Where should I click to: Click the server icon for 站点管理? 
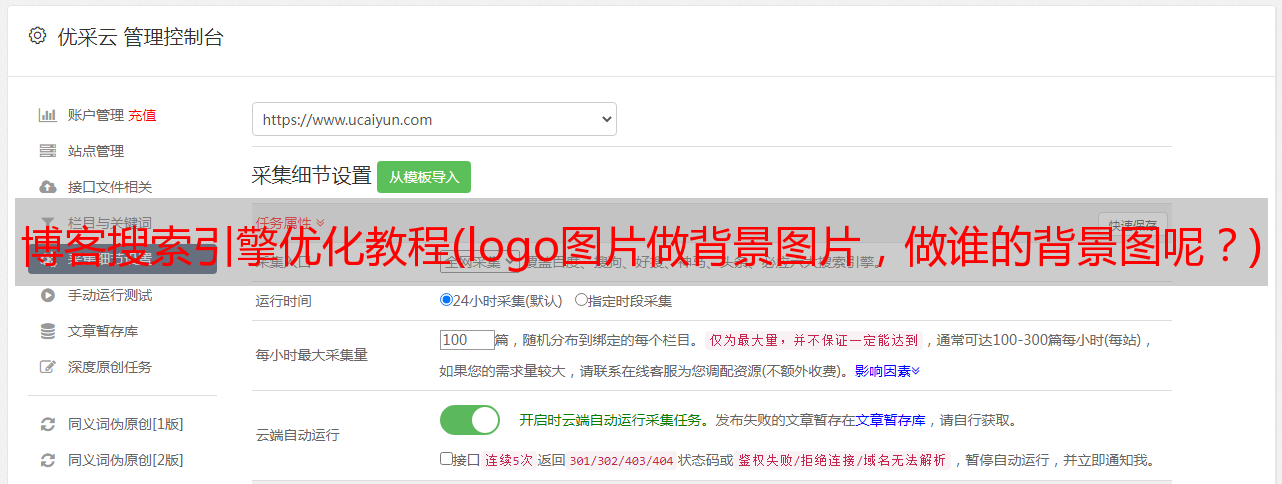47,151
